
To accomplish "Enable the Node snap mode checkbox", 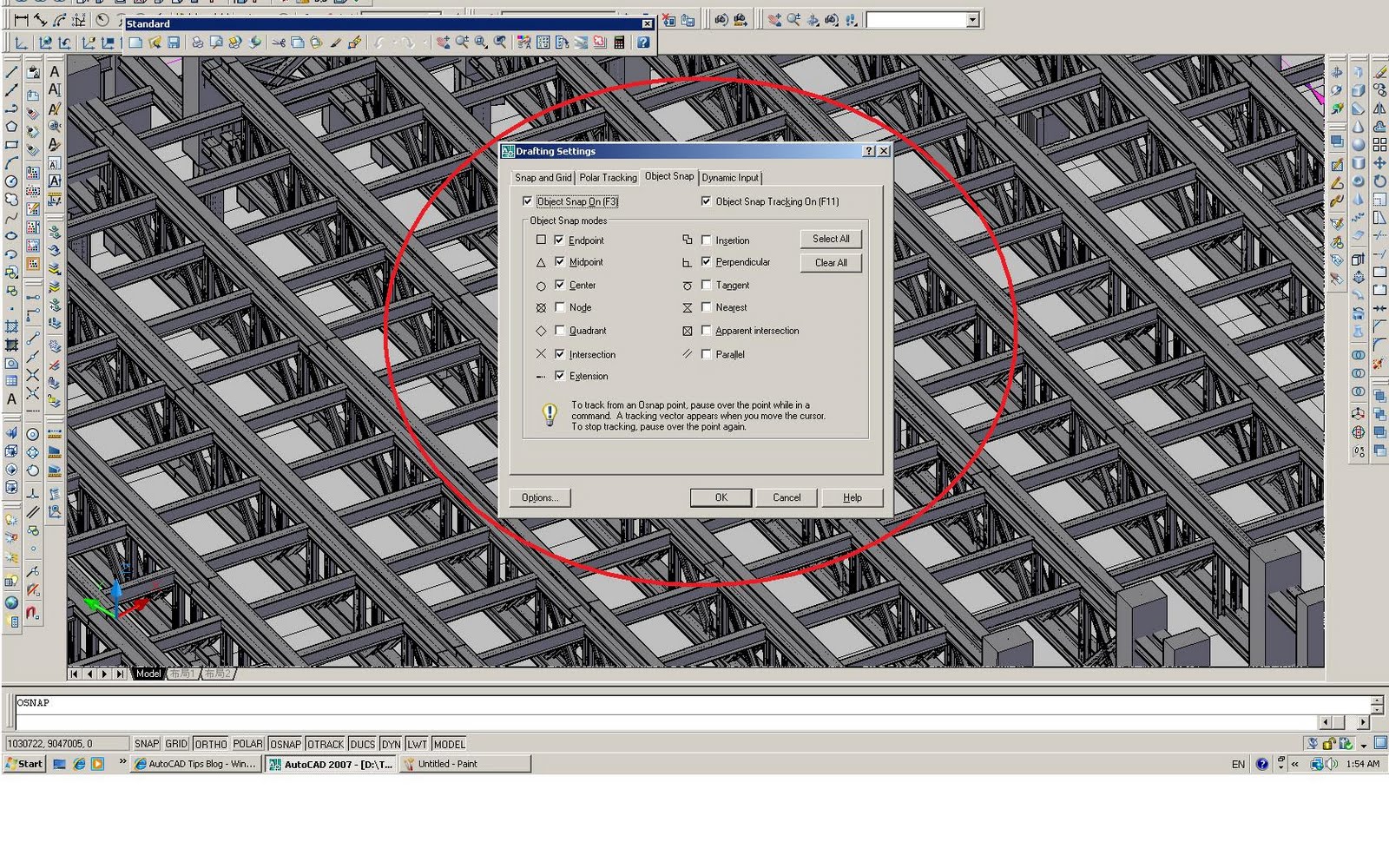I will 559,307.
